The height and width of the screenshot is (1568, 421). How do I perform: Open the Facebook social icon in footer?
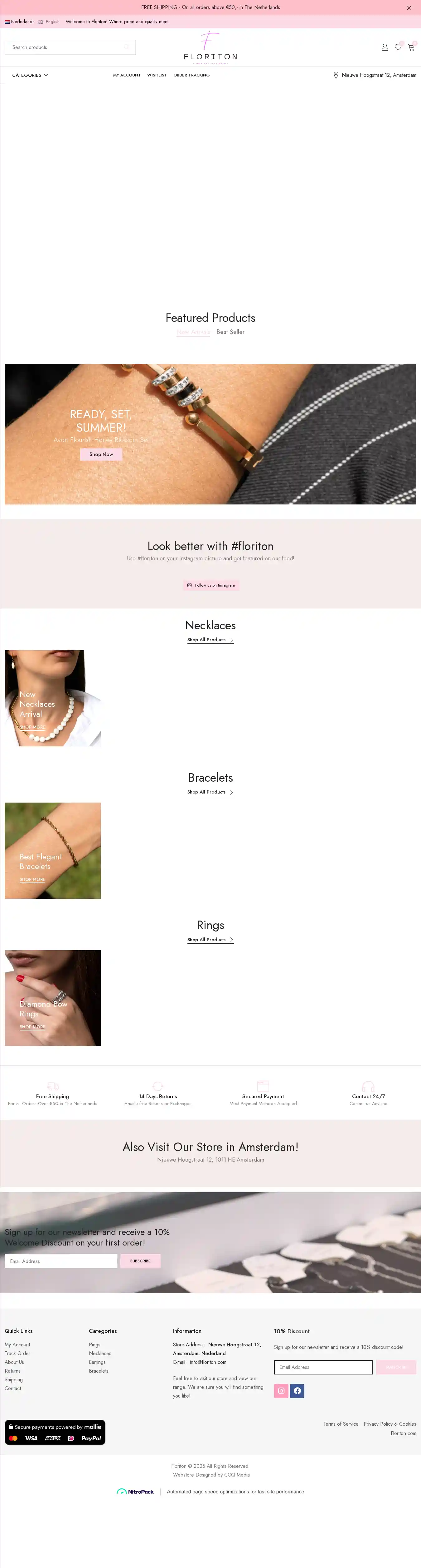click(297, 1390)
